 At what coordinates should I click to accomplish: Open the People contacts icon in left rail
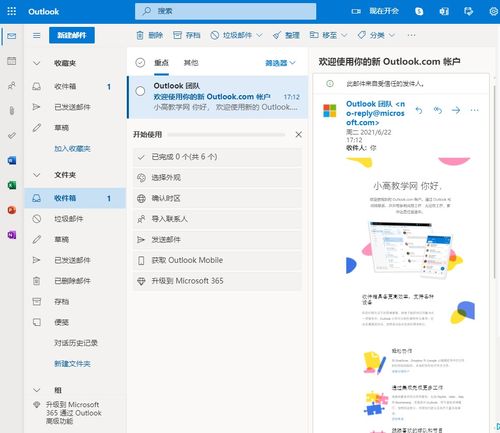[12, 86]
